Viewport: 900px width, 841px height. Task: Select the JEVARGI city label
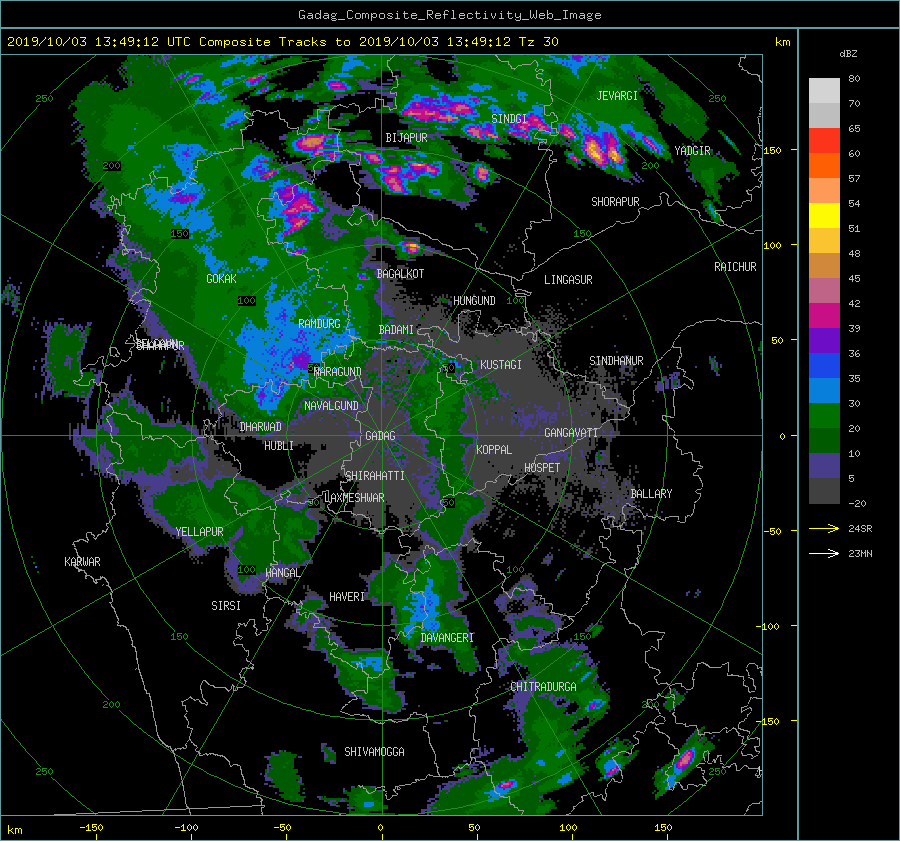(x=617, y=96)
